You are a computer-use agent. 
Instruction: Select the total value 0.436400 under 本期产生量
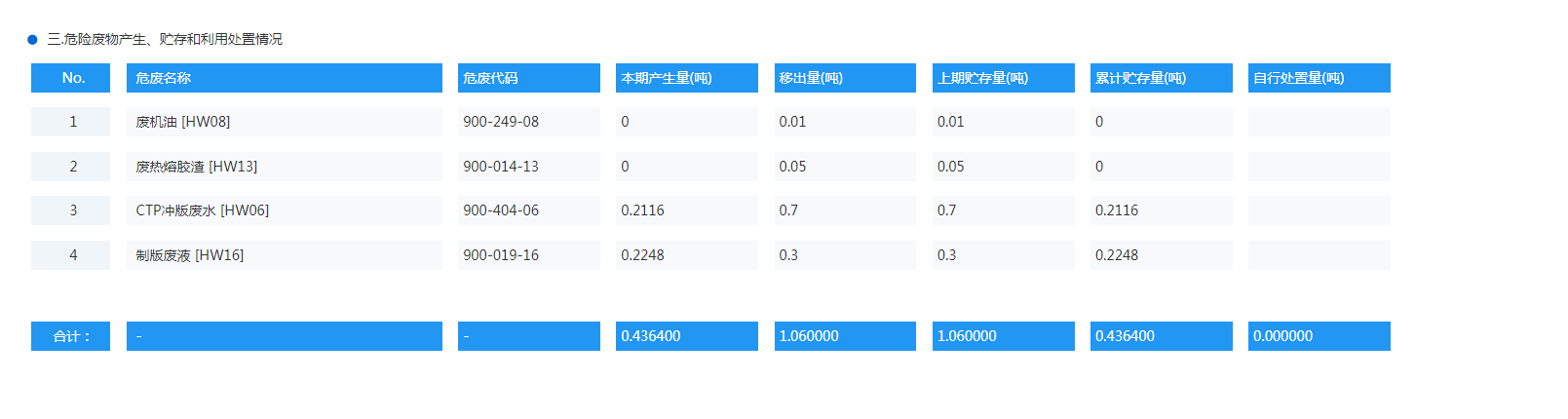point(686,336)
